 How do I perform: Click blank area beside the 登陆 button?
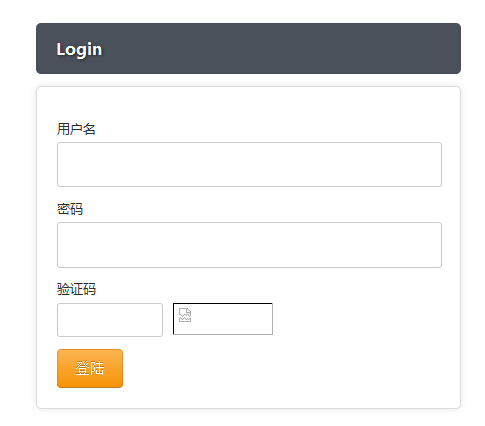click(283, 368)
